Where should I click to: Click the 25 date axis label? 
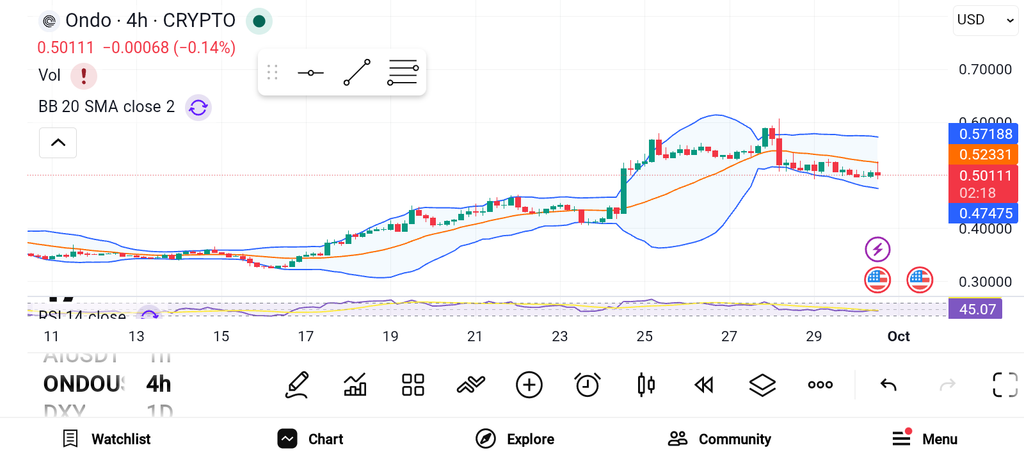pyautogui.click(x=645, y=337)
